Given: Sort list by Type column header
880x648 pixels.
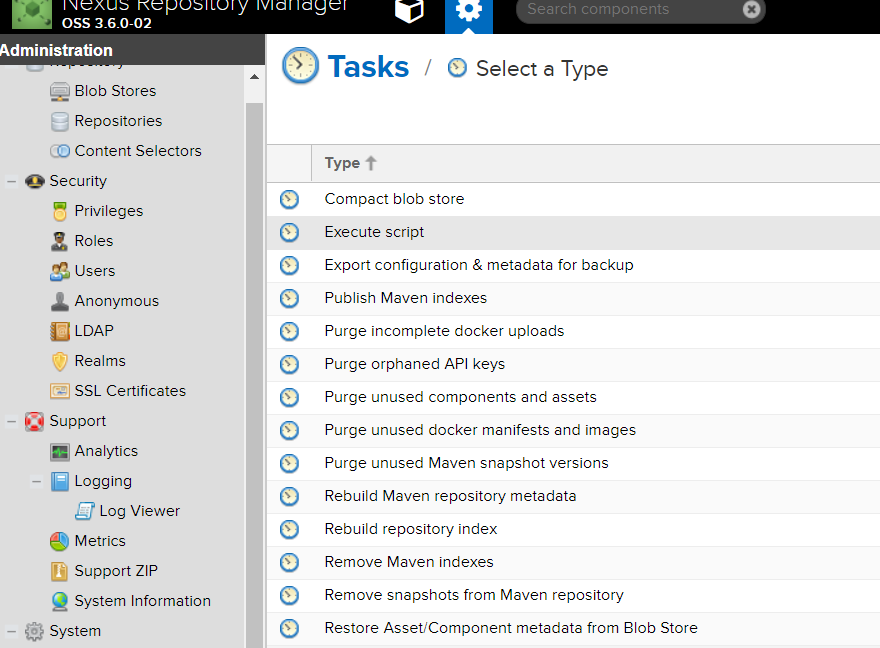Looking at the screenshot, I should (343, 163).
